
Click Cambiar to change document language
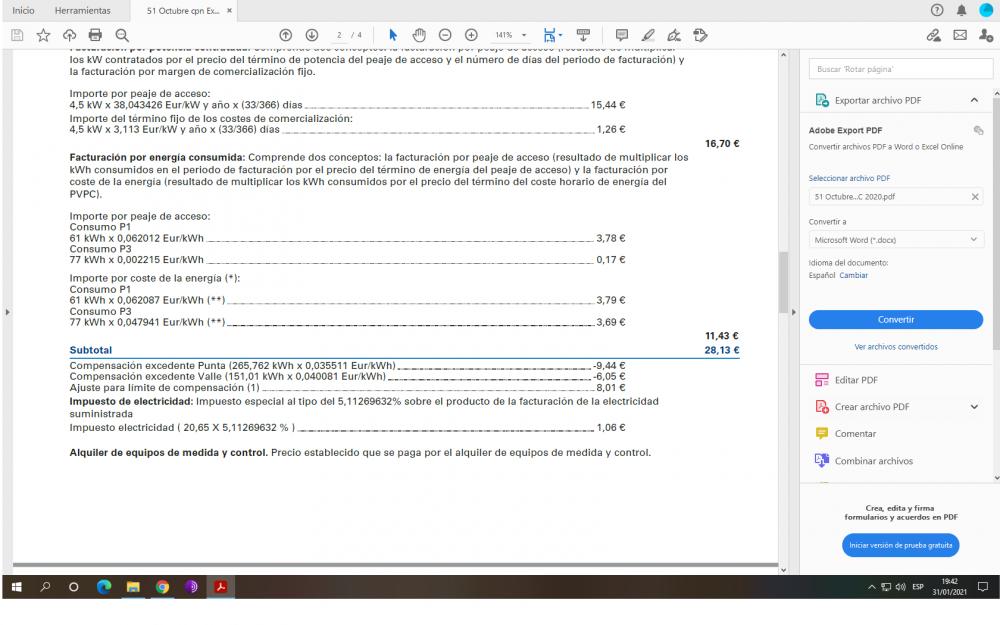[x=853, y=276]
